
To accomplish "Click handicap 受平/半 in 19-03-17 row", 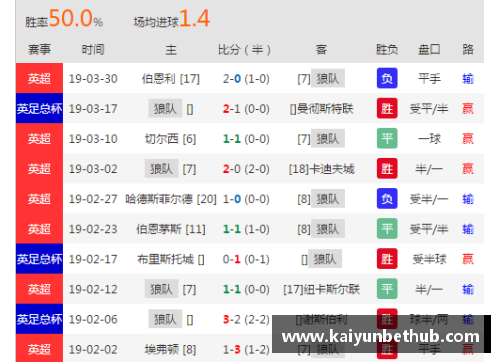I will 429,109.
